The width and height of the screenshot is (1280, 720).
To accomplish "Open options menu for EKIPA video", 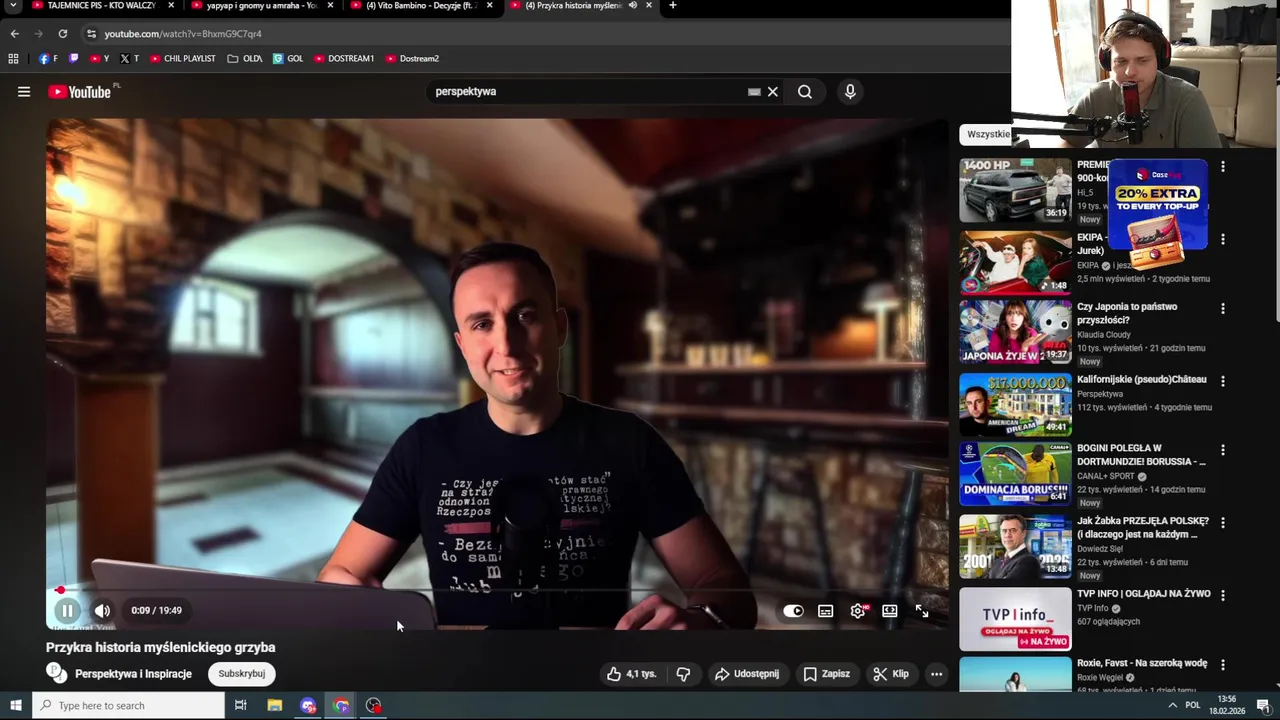I will tap(1222, 240).
